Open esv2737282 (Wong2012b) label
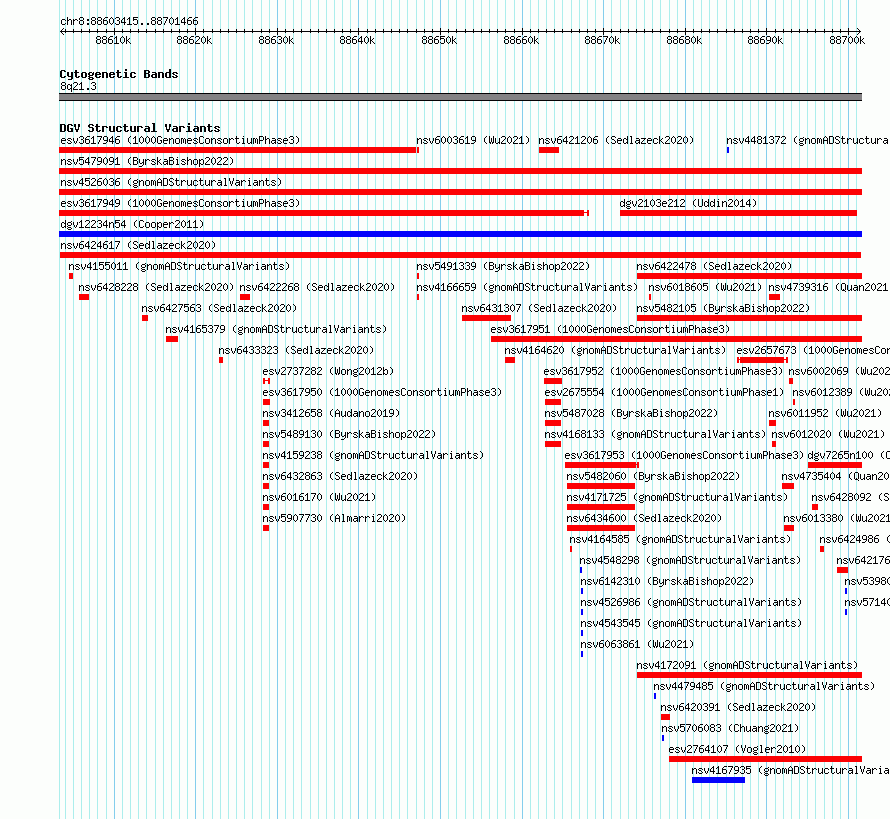The image size is (890, 819). [x=328, y=371]
